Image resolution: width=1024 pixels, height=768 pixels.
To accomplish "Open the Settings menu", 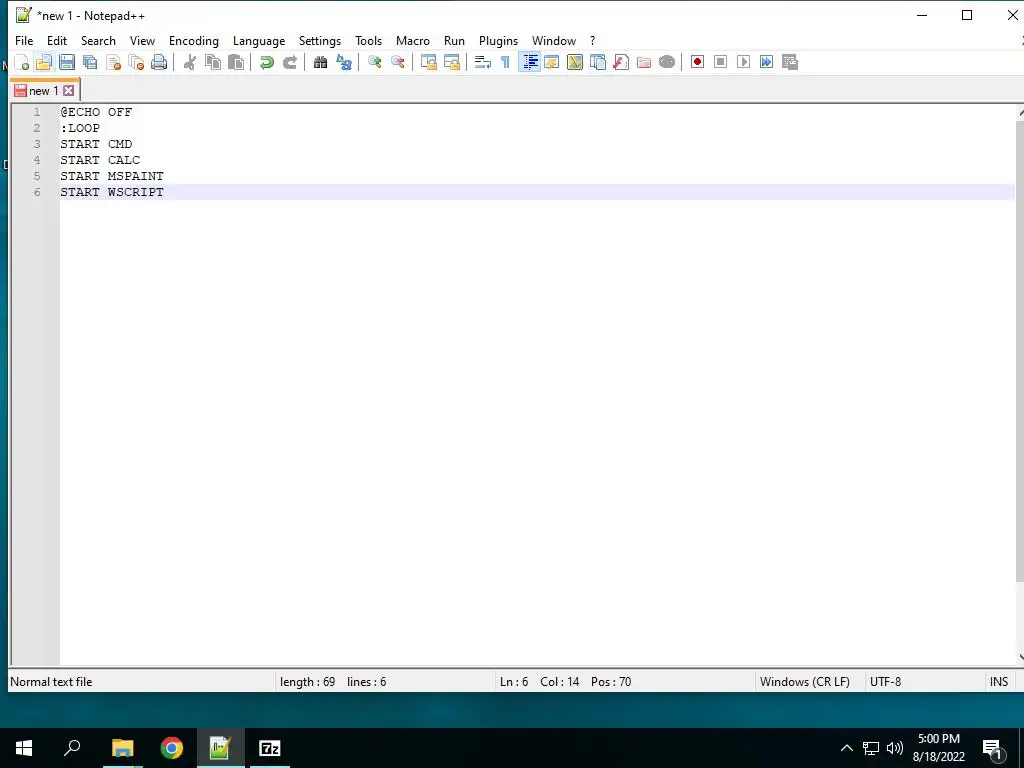I will point(319,40).
